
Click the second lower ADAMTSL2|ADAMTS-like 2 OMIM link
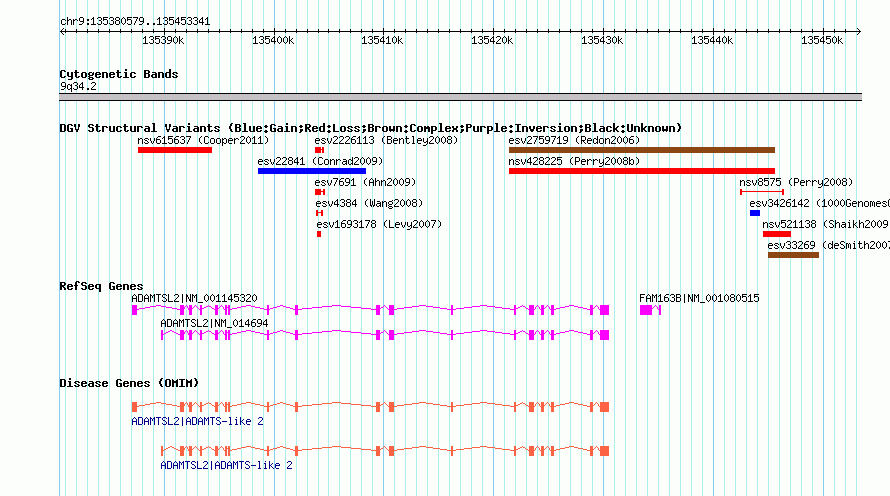[226, 465]
